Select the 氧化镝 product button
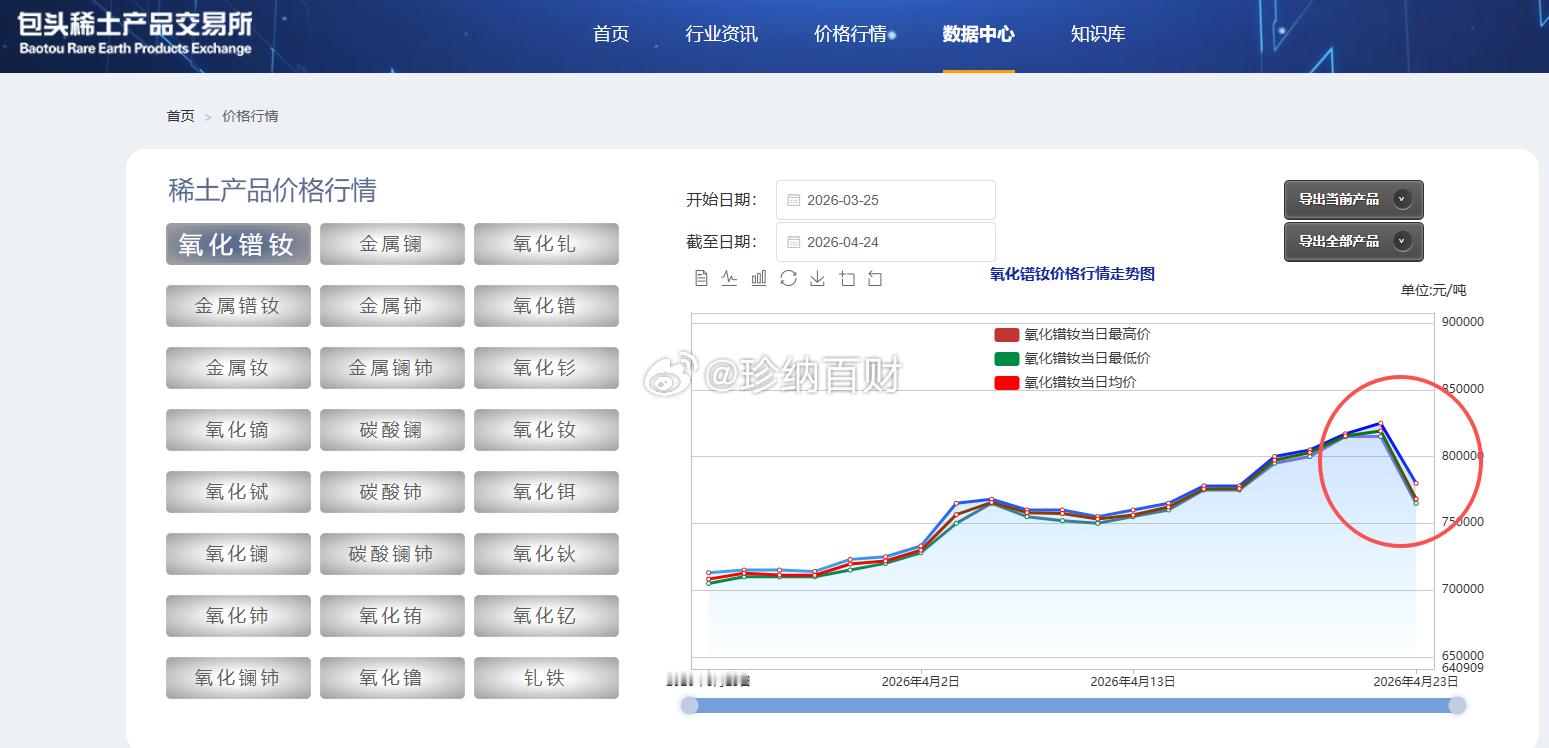 [x=238, y=429]
